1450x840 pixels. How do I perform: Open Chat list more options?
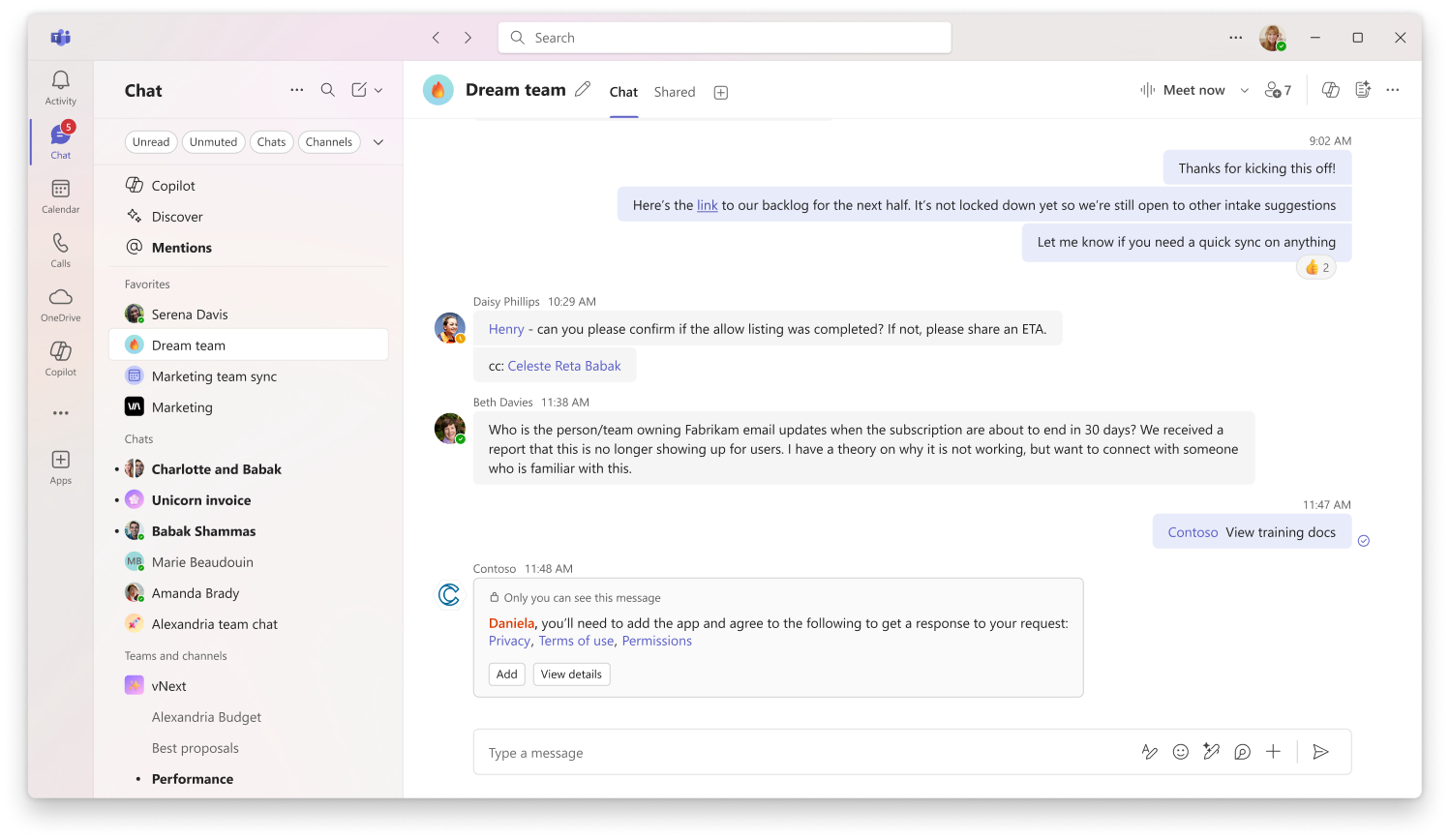297,90
